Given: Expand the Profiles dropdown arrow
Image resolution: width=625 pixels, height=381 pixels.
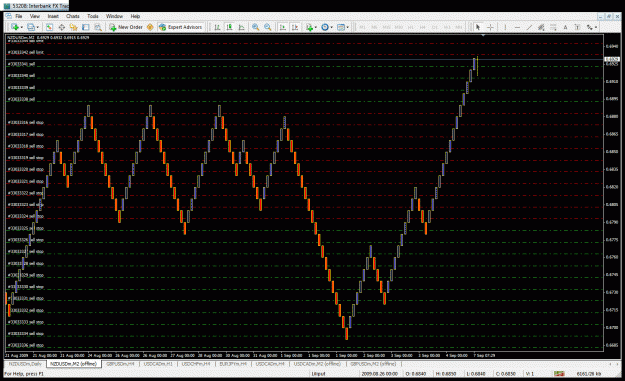Looking at the screenshot, I should 37,27.
